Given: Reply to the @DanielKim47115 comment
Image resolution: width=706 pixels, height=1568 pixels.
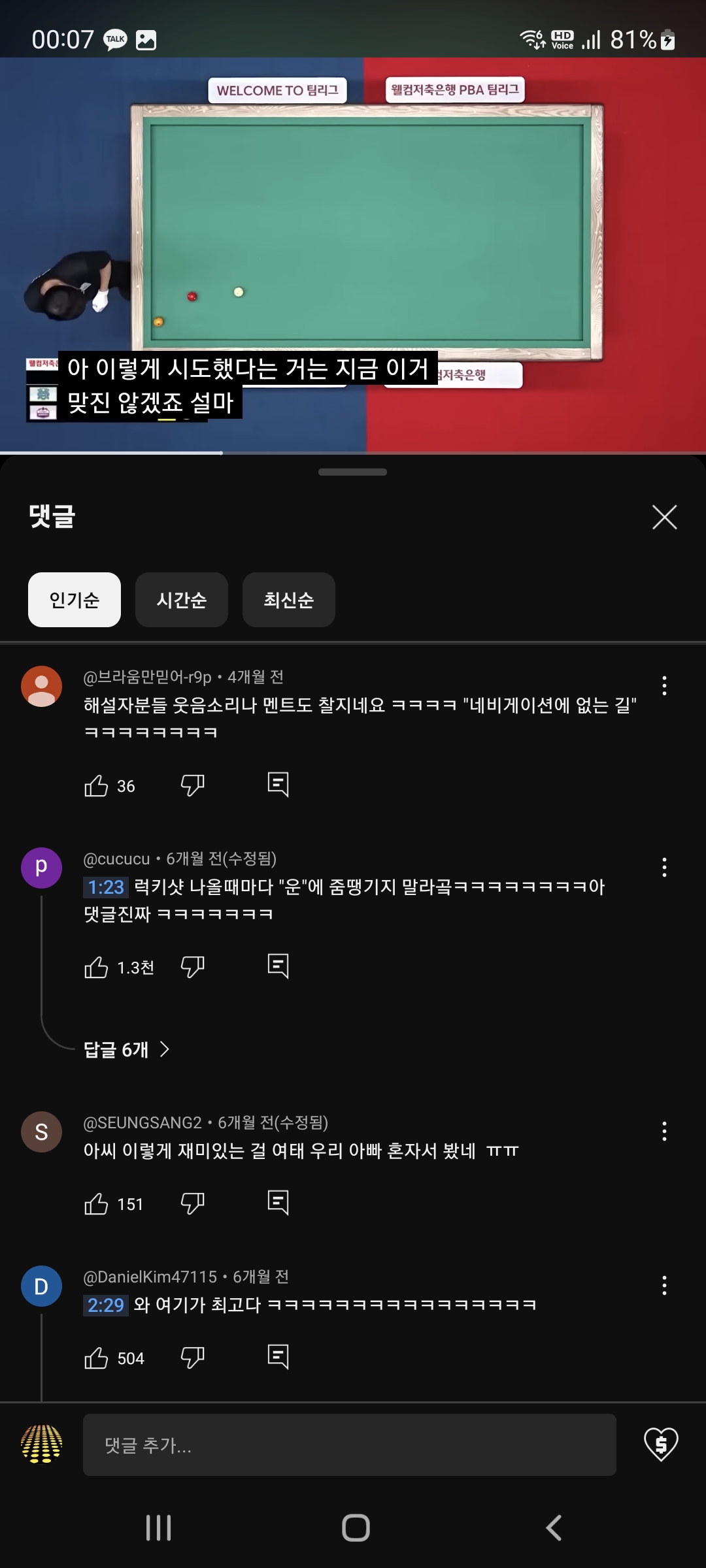Looking at the screenshot, I should coord(278,1357).
